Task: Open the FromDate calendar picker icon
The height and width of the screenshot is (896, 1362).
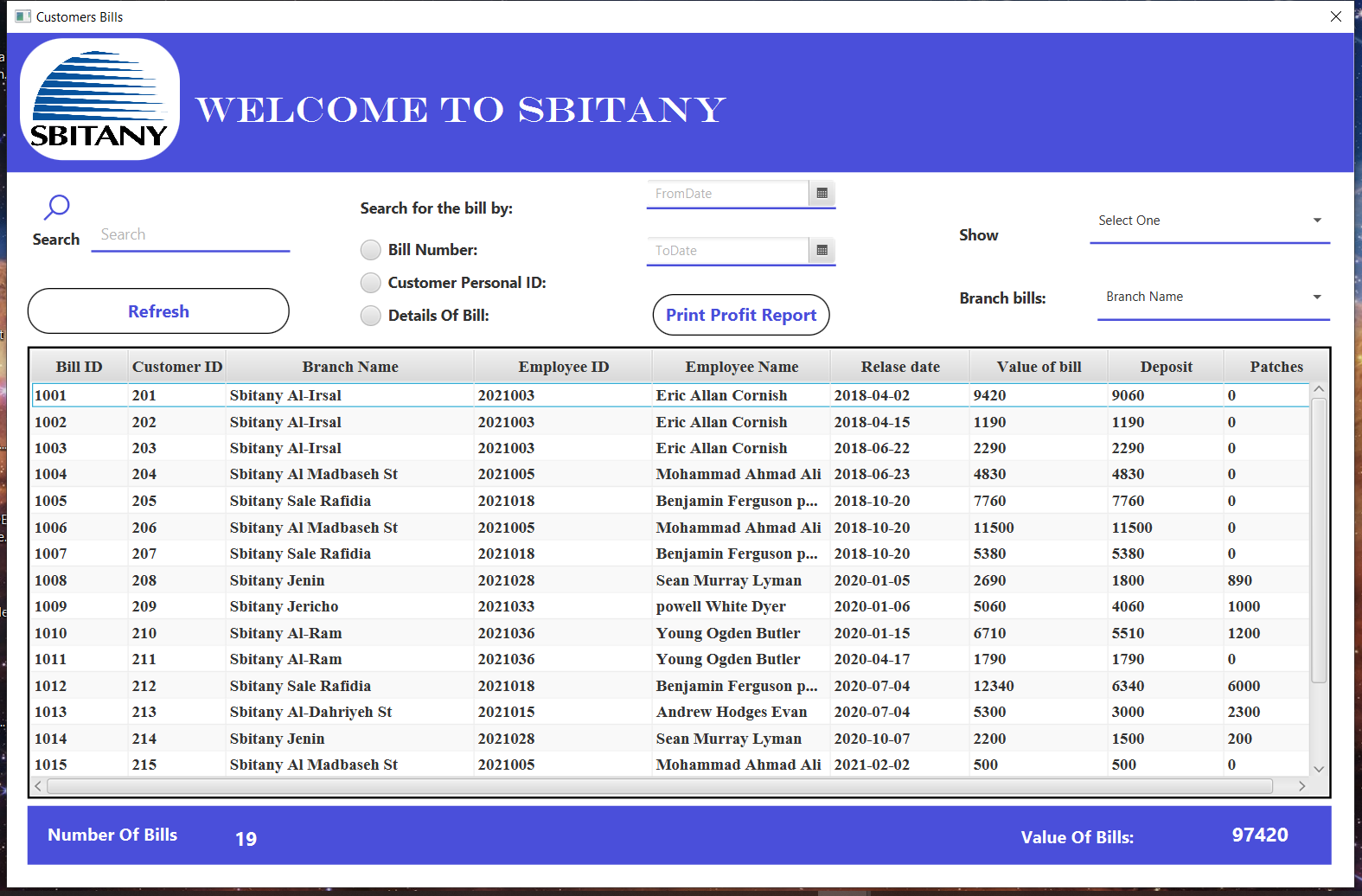Action: pyautogui.click(x=822, y=194)
